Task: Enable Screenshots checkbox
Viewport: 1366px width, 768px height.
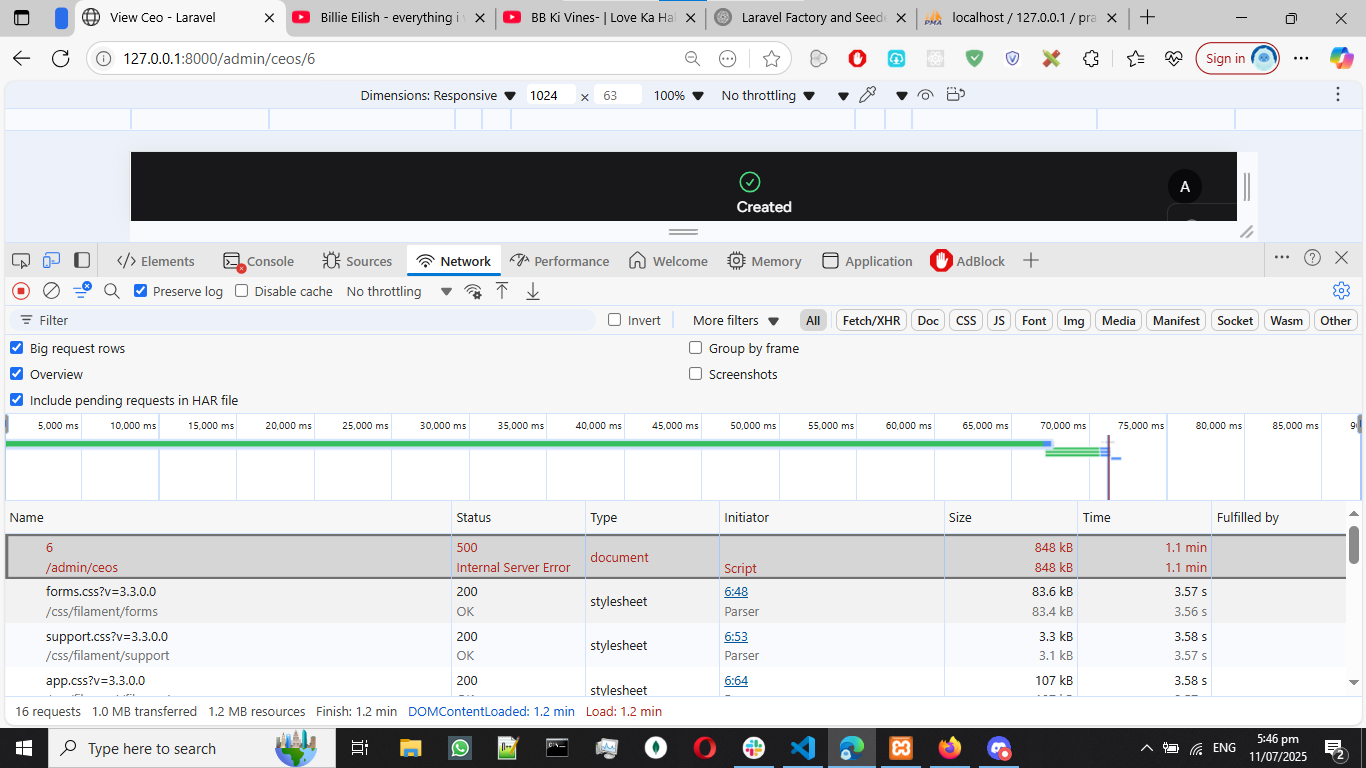Action: [695, 374]
